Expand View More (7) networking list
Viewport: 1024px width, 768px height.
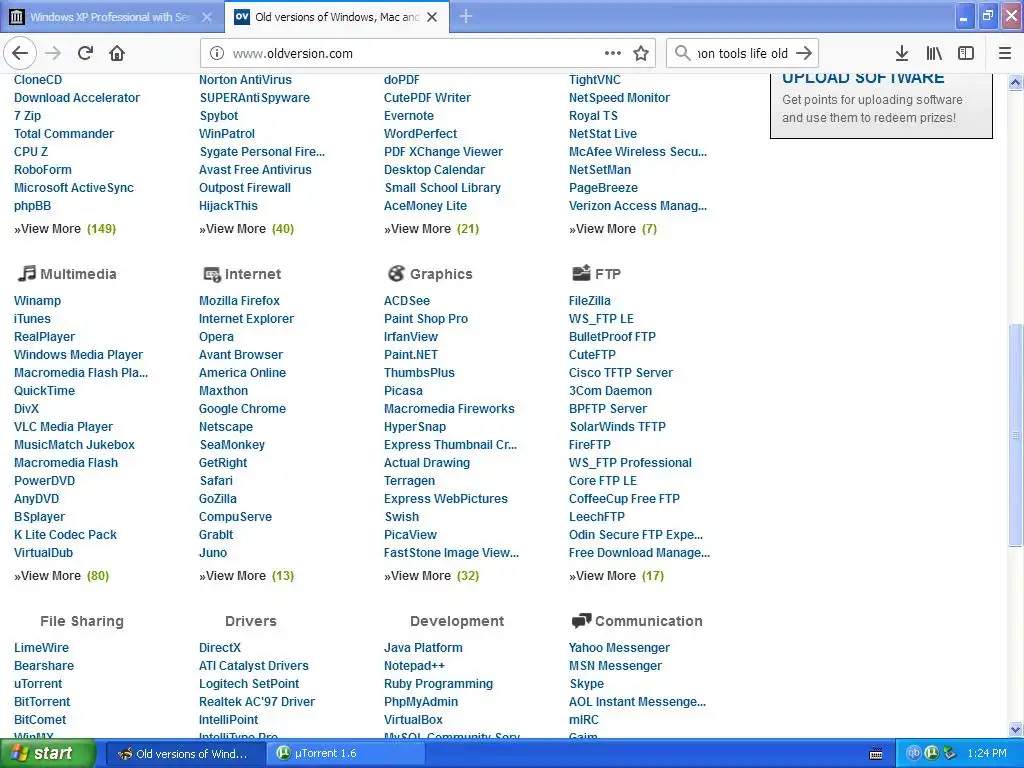[x=613, y=229]
